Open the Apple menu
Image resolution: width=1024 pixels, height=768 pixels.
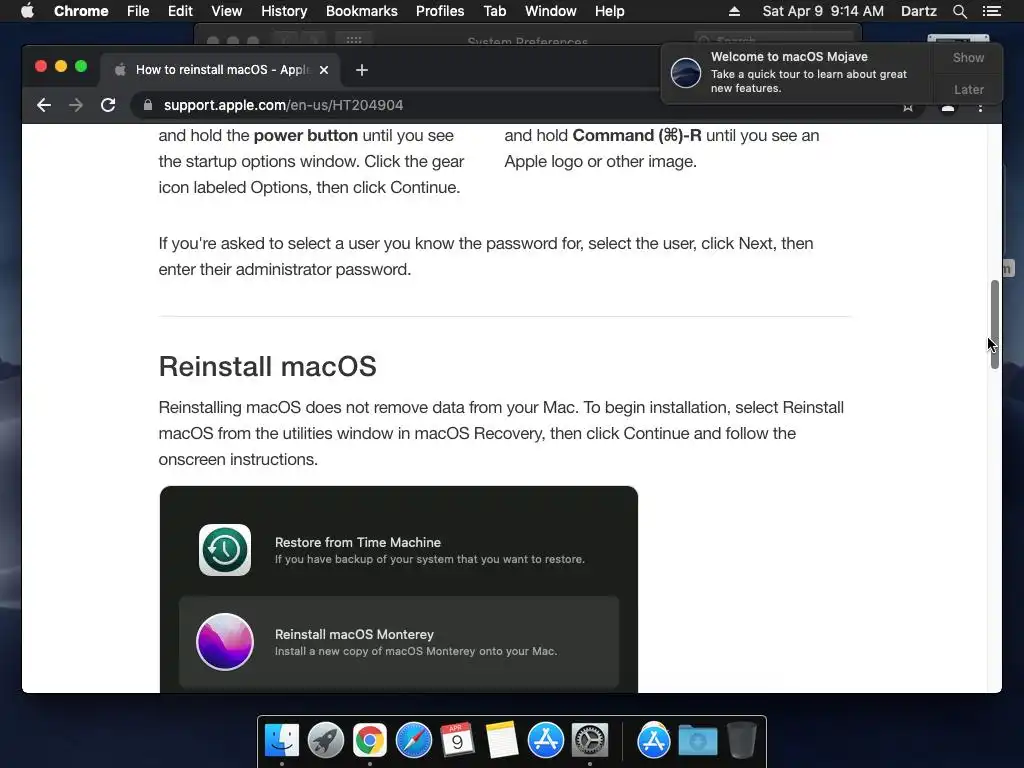[x=27, y=11]
